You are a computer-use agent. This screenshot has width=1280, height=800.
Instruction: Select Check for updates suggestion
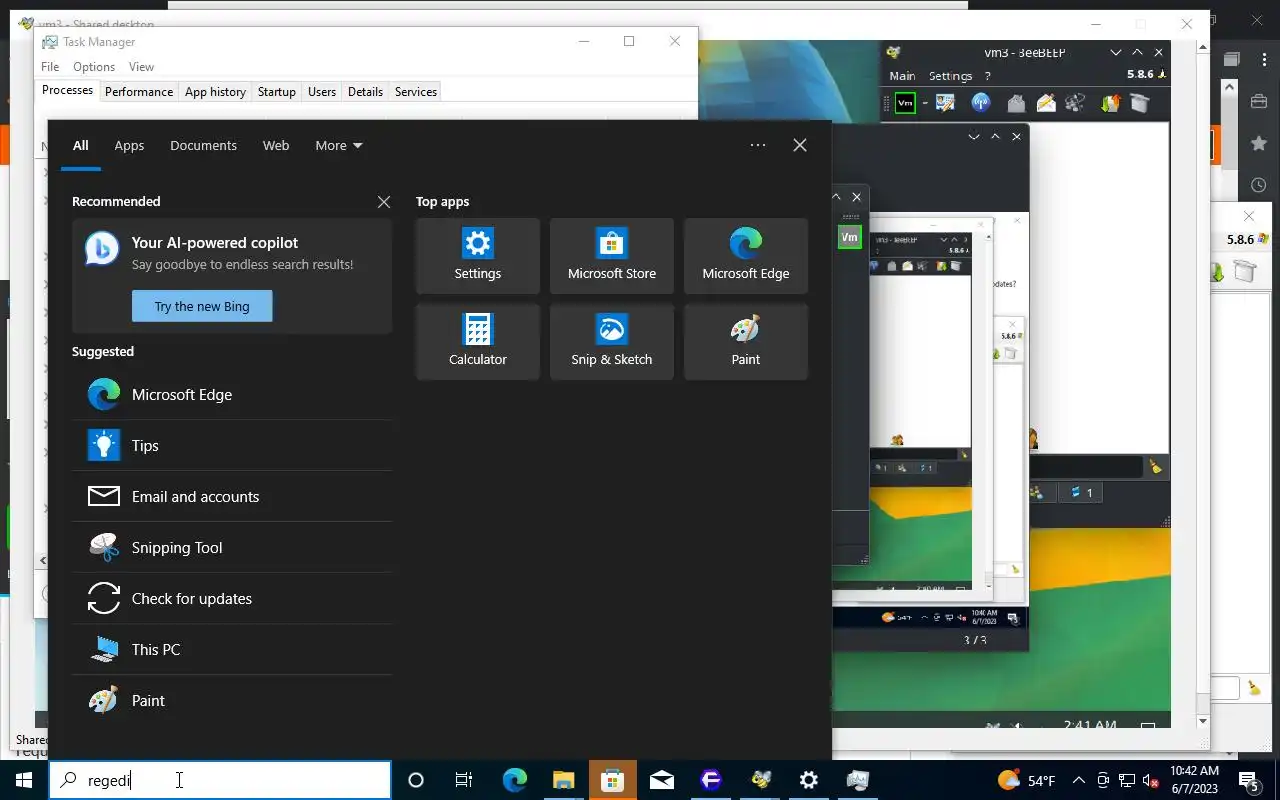point(232,599)
